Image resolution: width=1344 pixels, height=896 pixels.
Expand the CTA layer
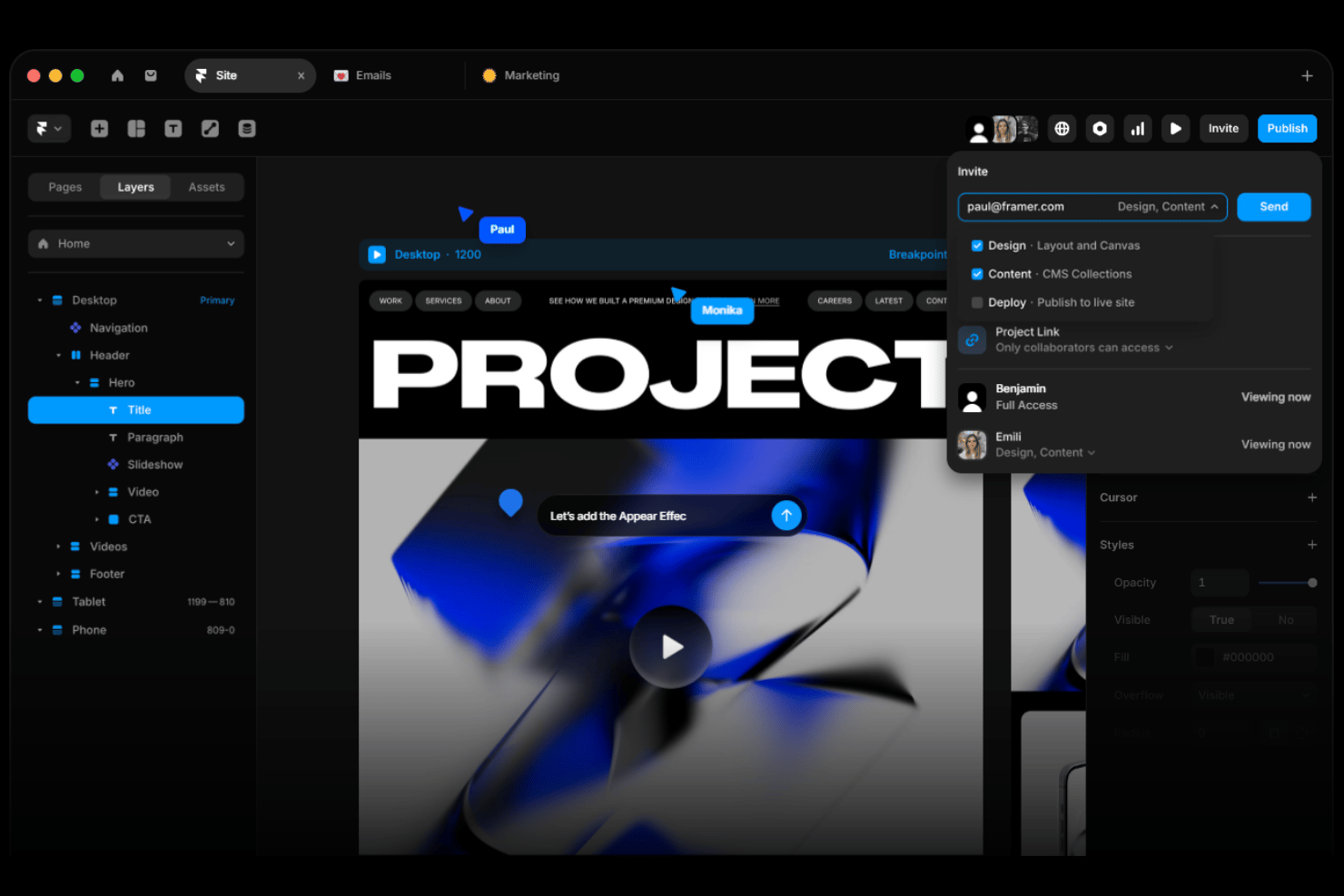(96, 519)
